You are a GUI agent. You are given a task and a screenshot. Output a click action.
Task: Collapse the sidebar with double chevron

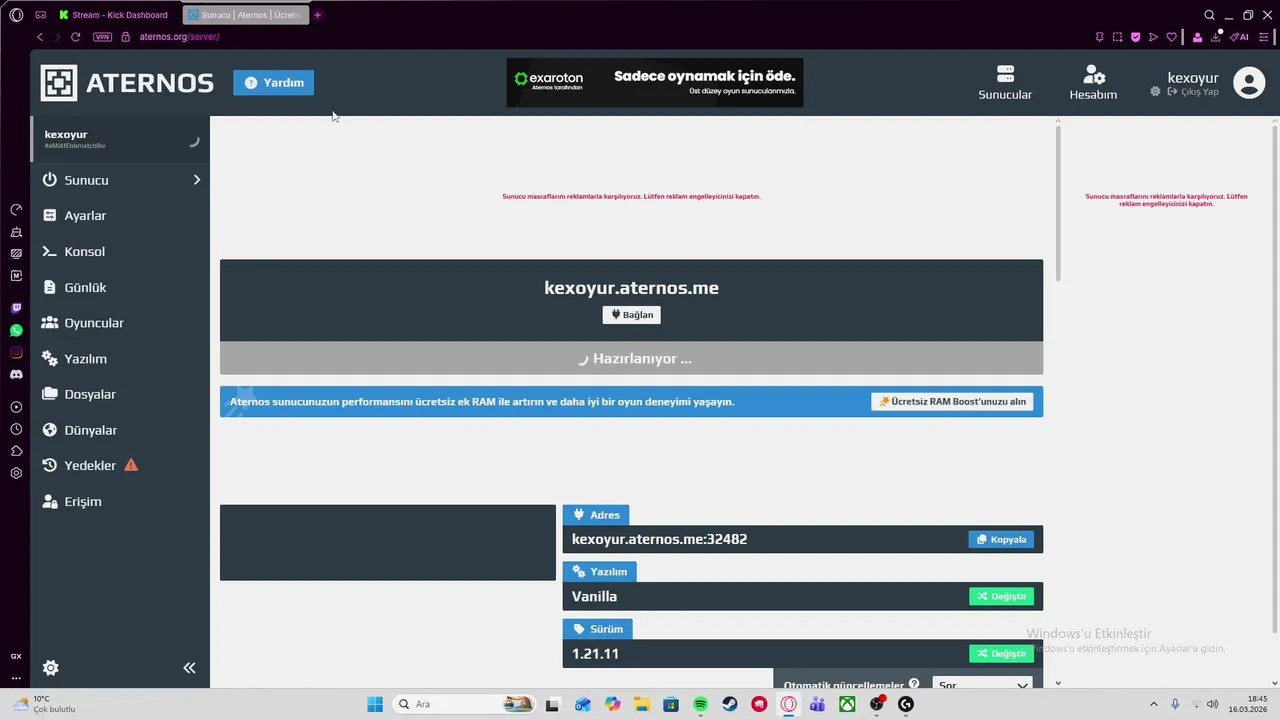click(x=189, y=668)
